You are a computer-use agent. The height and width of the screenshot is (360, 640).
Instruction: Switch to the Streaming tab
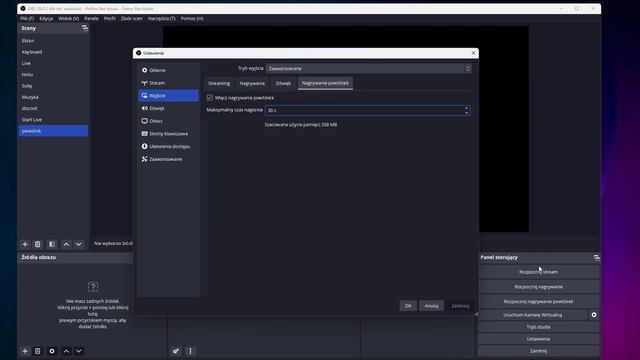[219, 83]
